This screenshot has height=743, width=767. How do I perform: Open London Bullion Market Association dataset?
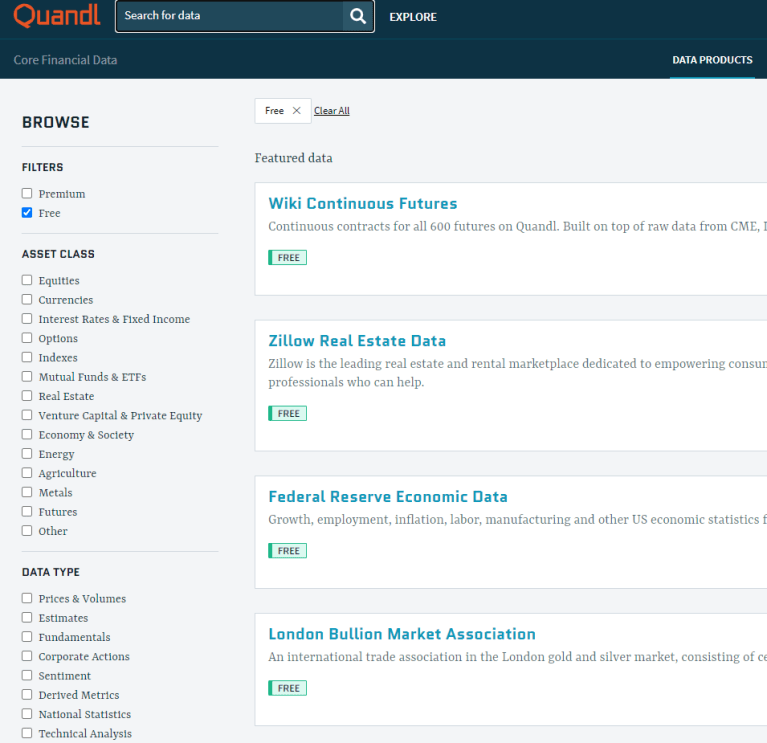coord(402,634)
